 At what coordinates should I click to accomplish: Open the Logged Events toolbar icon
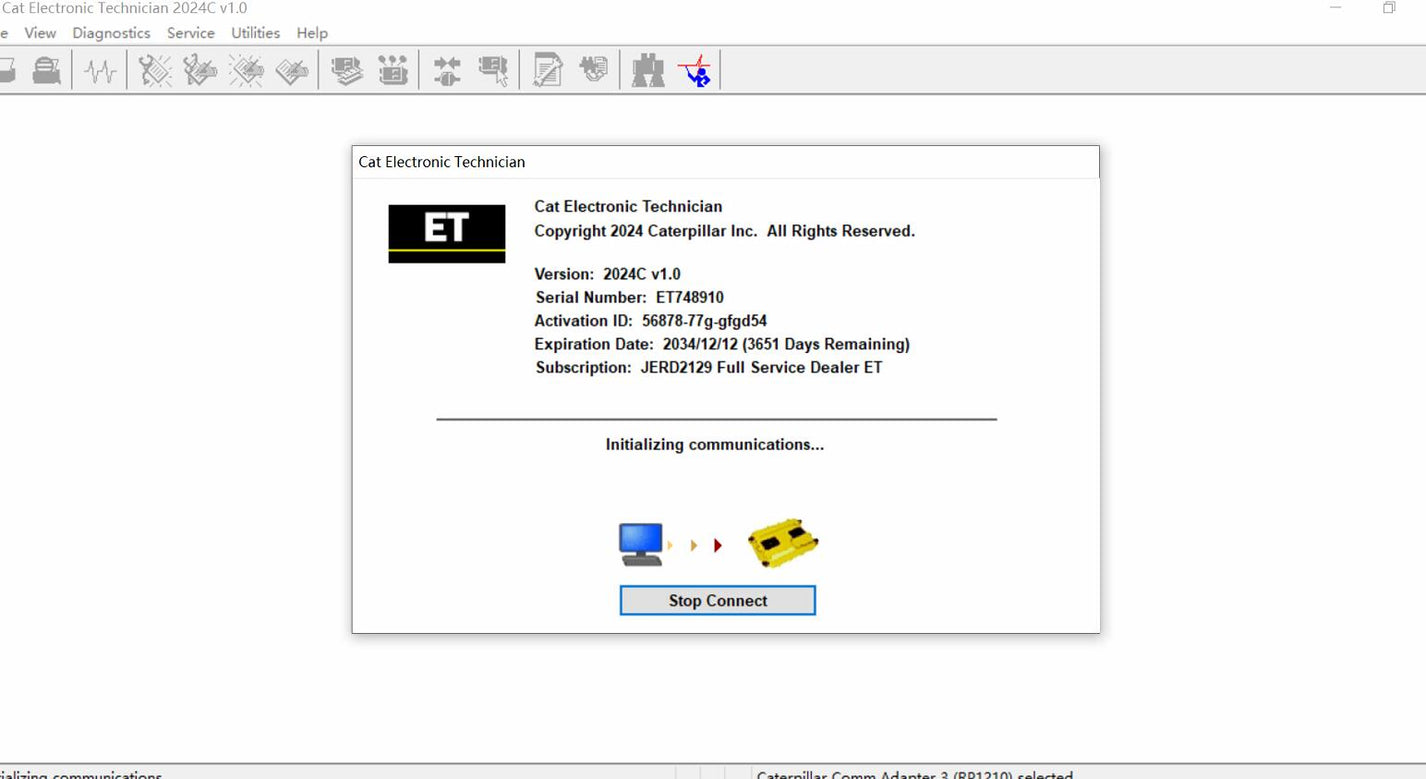coord(292,69)
